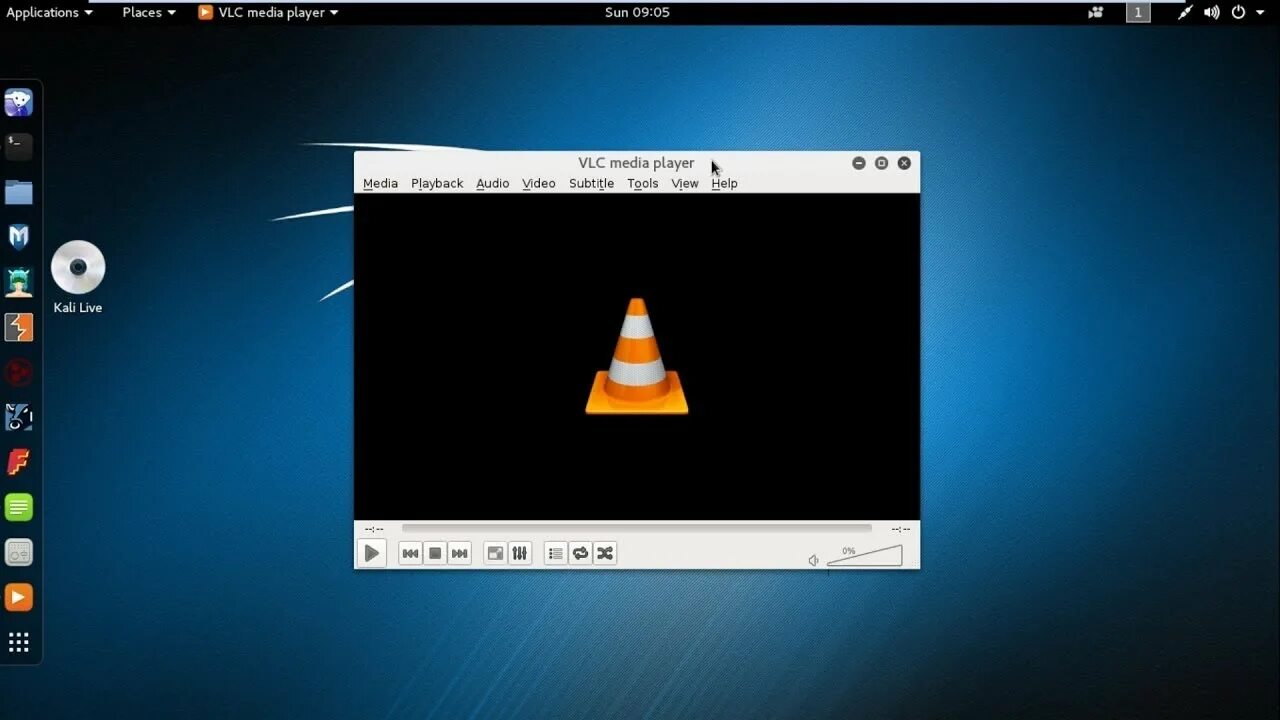This screenshot has height=720, width=1280.
Task: Toggle VLC fullscreen video mode
Action: [x=495, y=553]
